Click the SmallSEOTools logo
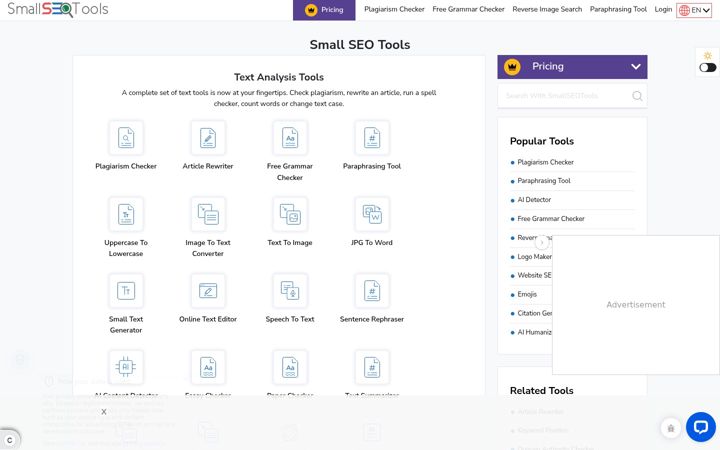 (x=58, y=9)
